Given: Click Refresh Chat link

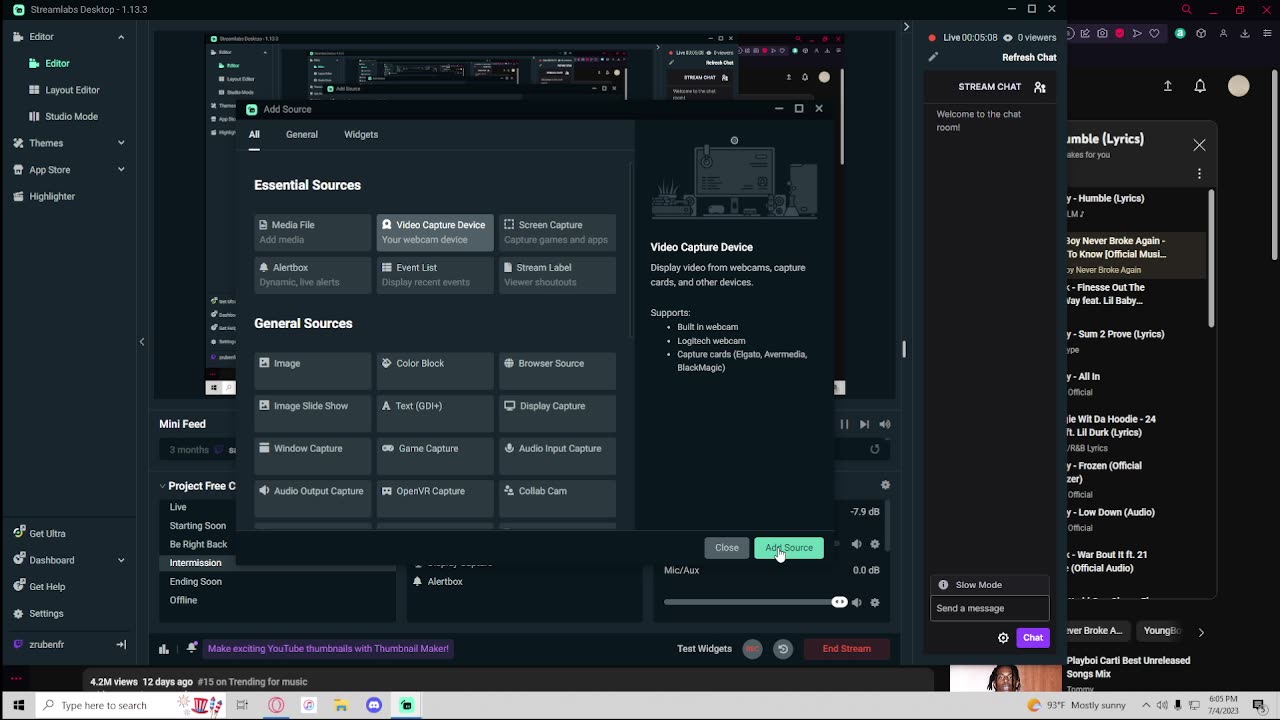Looking at the screenshot, I should pyautogui.click(x=1029, y=57).
